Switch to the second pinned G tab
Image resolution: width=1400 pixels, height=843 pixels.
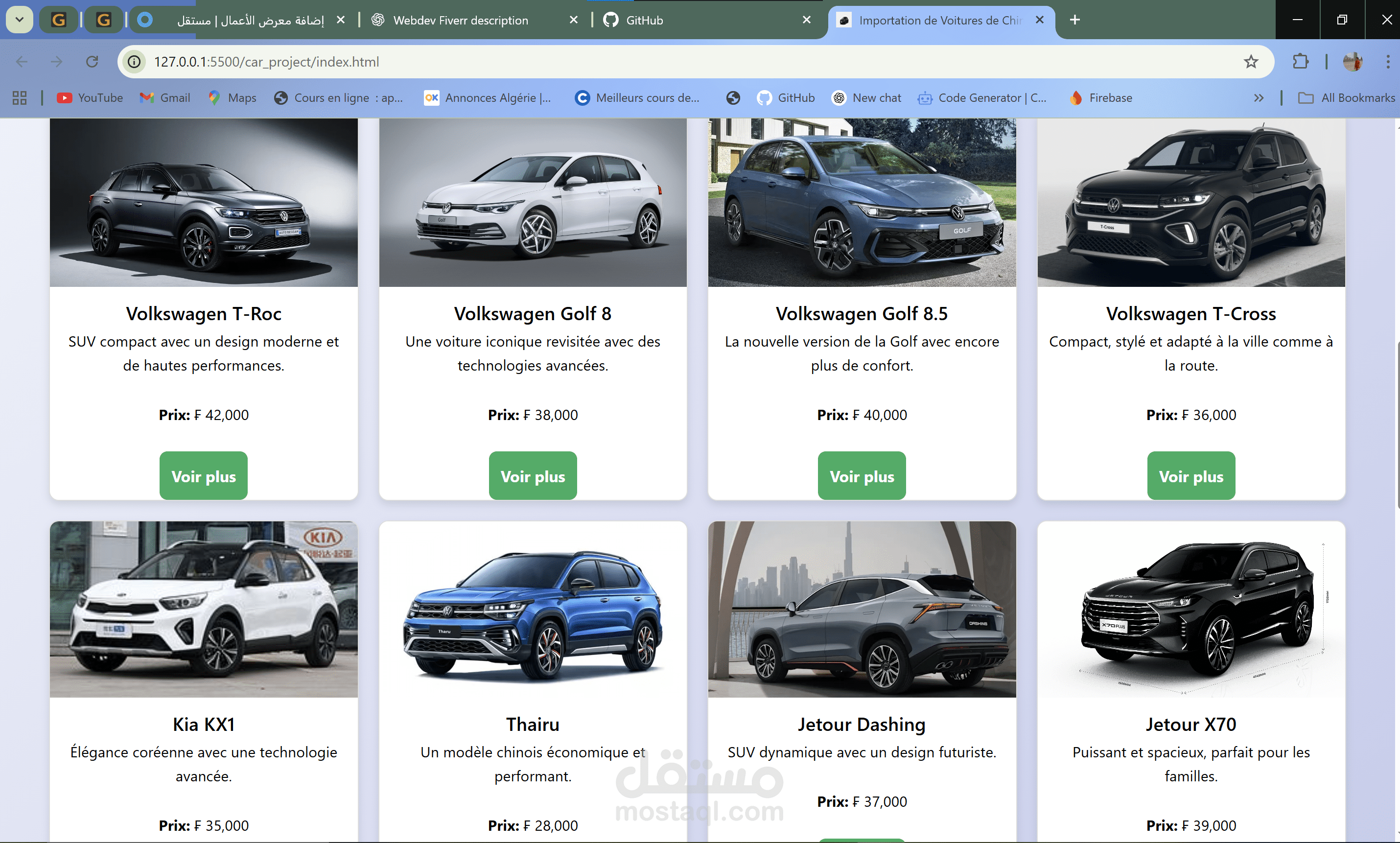tap(103, 20)
